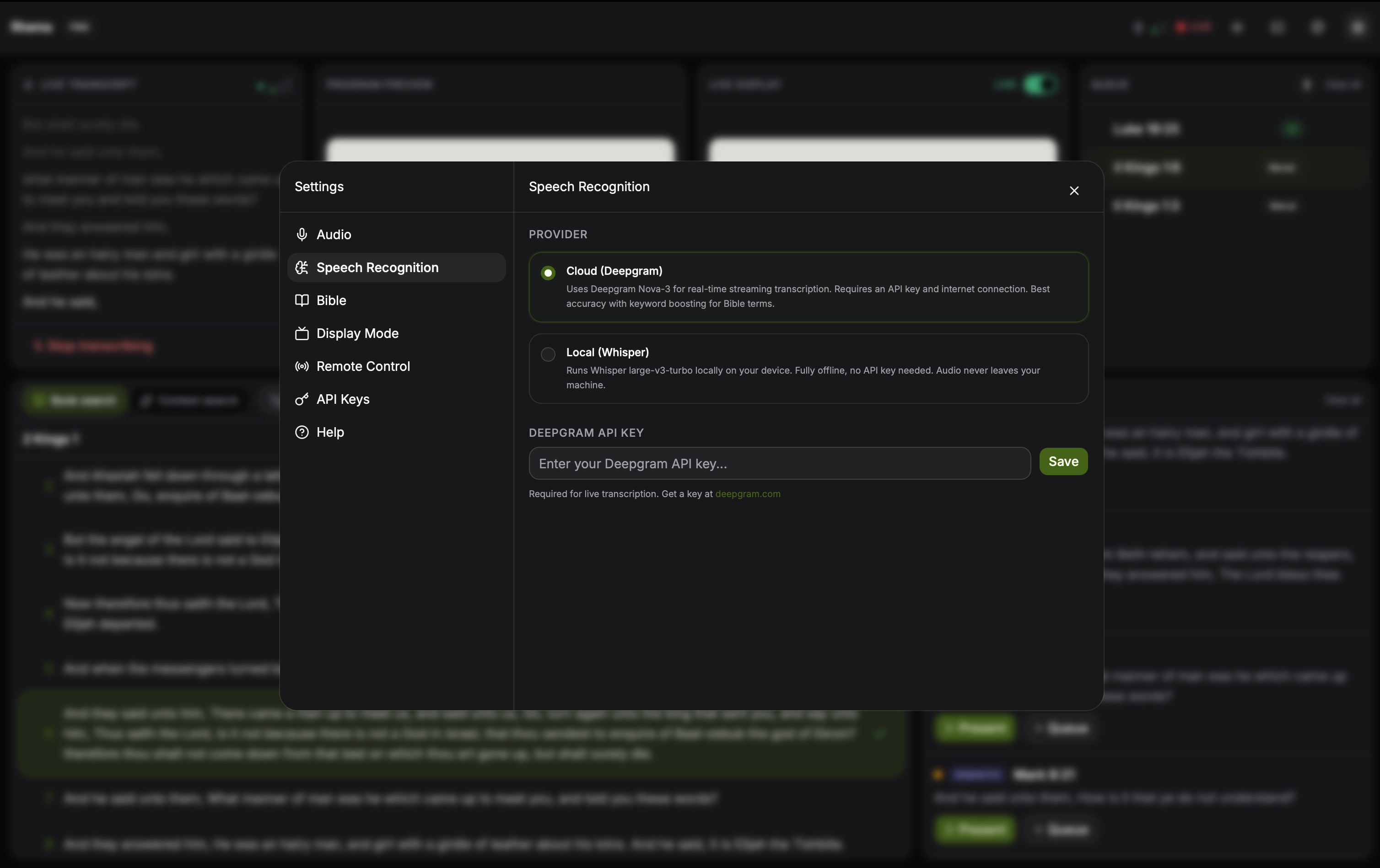Open Remote Control settings
Viewport: 1380px width, 868px height.
pyautogui.click(x=396, y=366)
